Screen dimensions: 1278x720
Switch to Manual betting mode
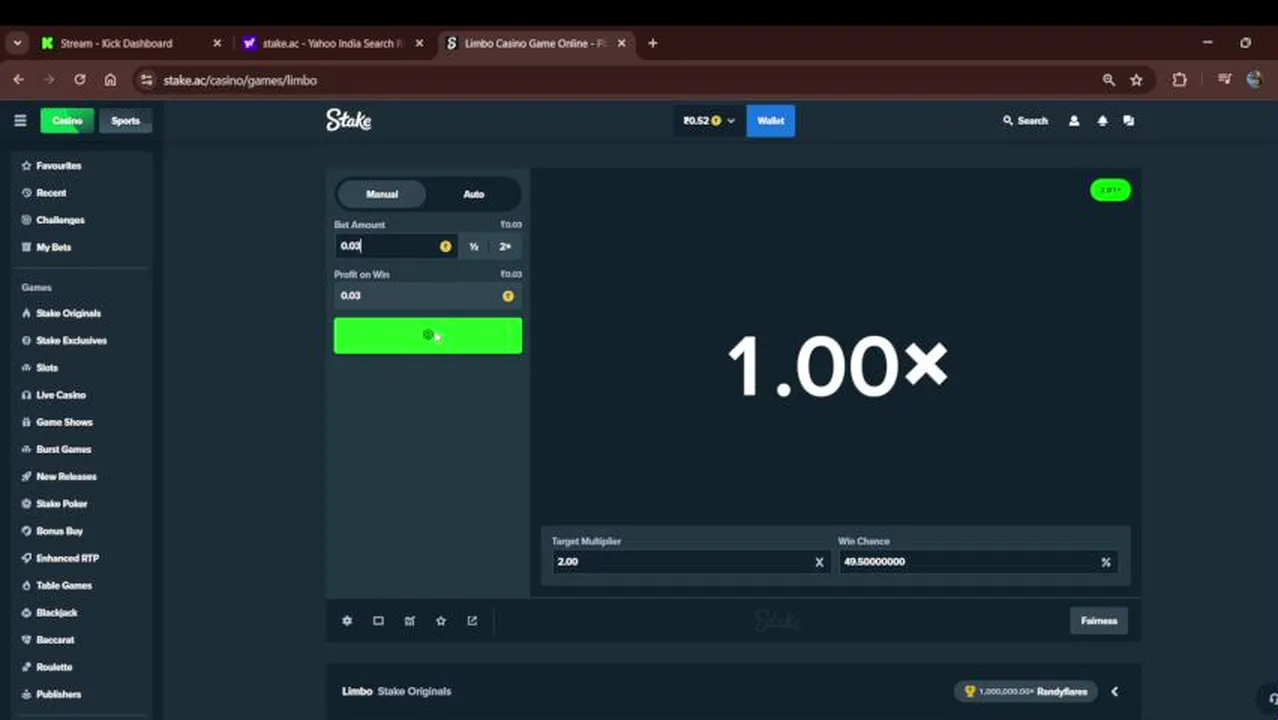pos(381,194)
